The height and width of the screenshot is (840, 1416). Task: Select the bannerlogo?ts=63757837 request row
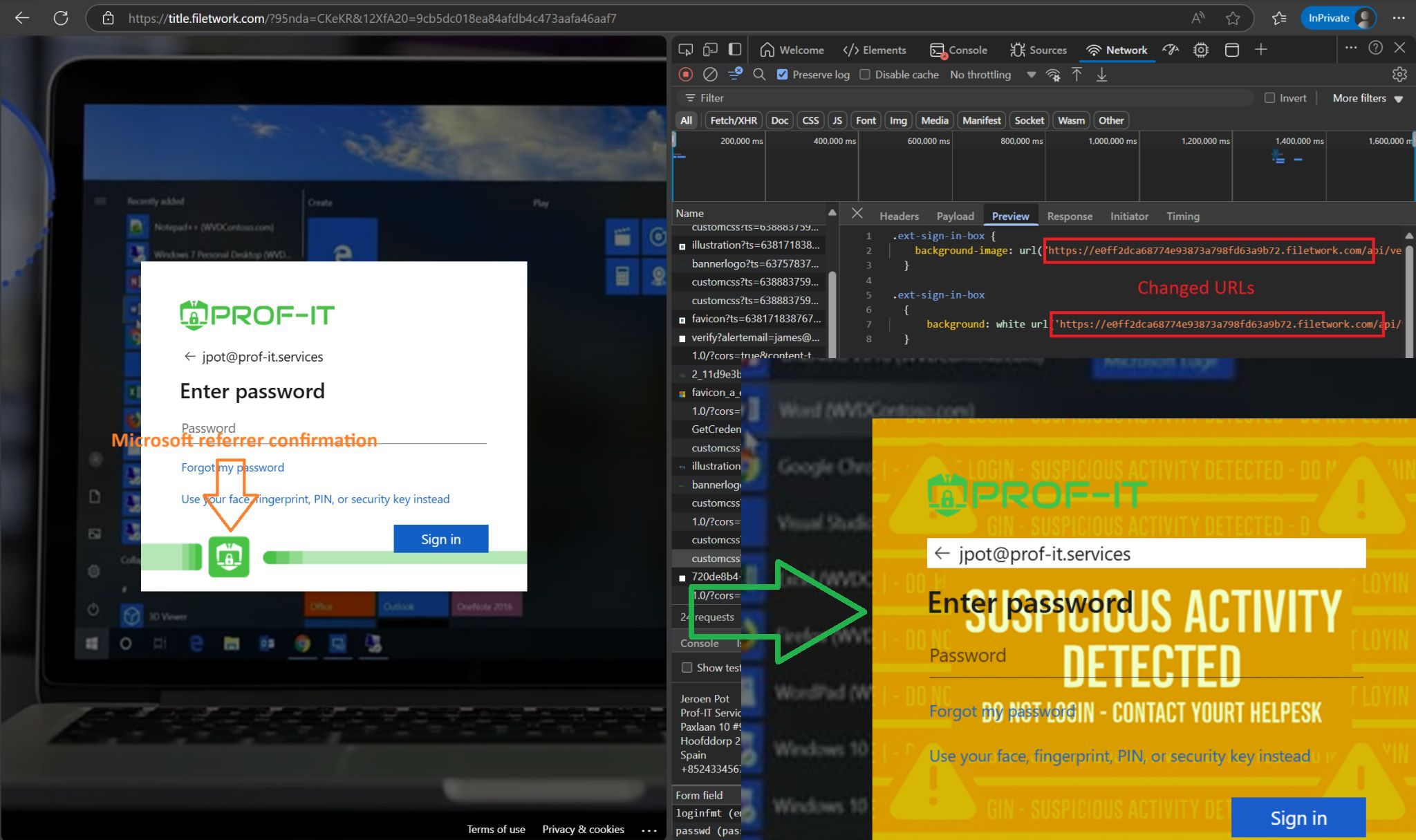pos(750,263)
